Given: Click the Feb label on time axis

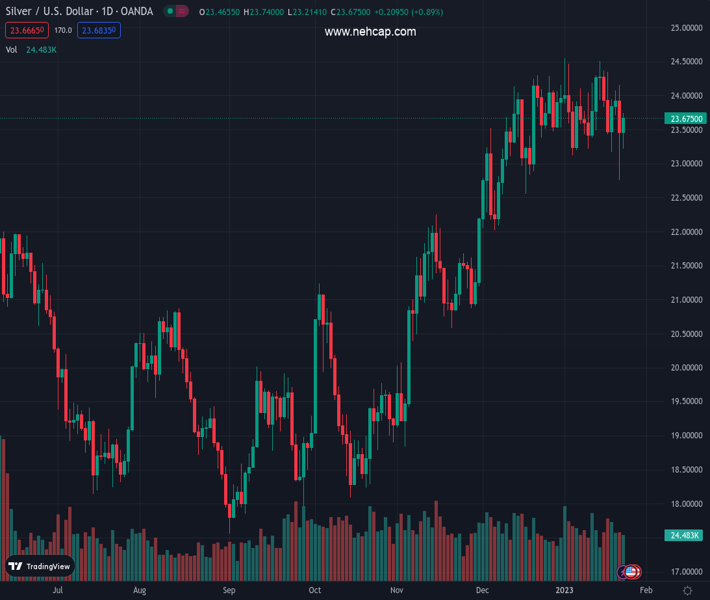Looking at the screenshot, I should click(x=645, y=591).
